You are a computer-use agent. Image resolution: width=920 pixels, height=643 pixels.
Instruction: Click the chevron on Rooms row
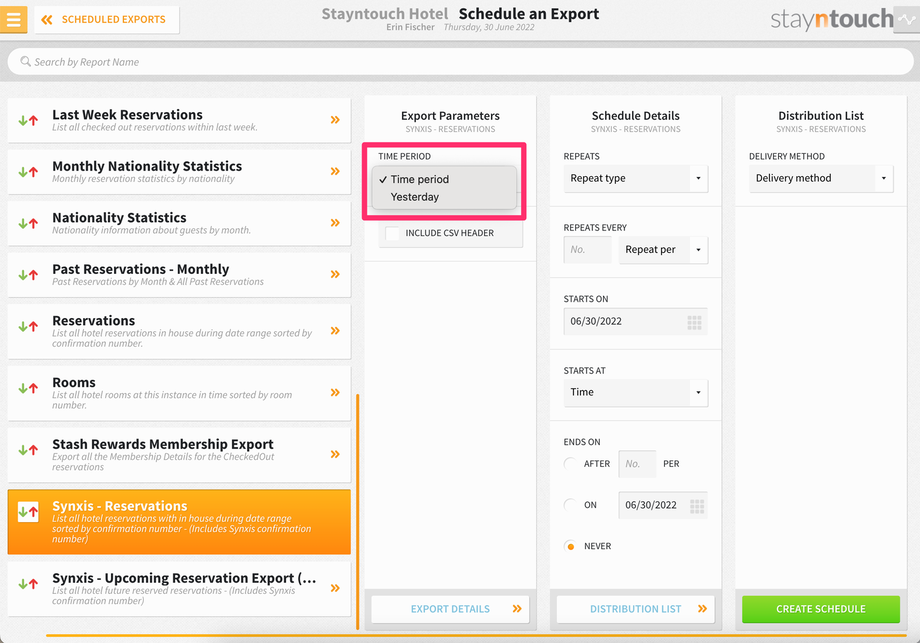335,392
